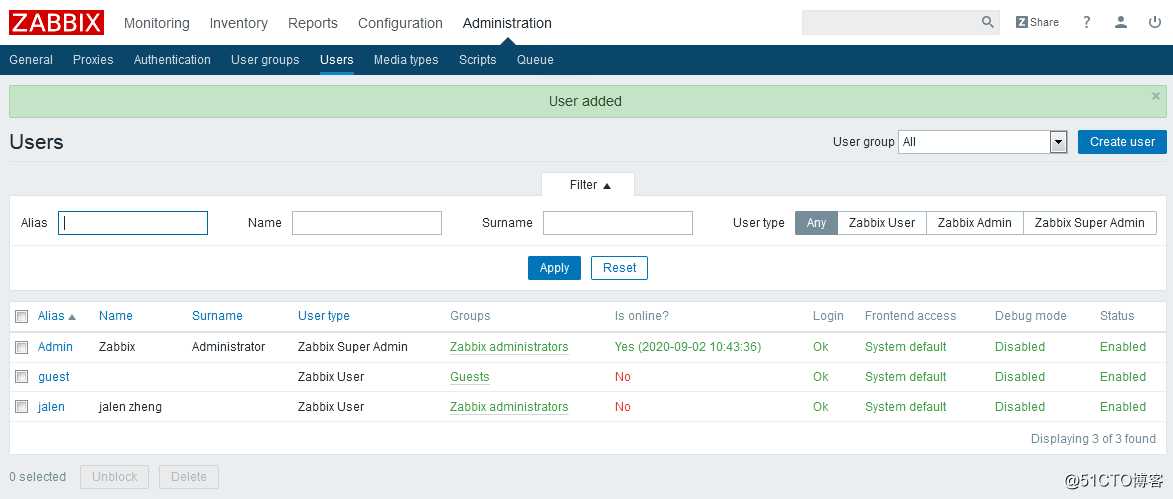Select Zabbix Super Admin type filter
Viewport: 1173px width, 499px height.
point(1089,223)
